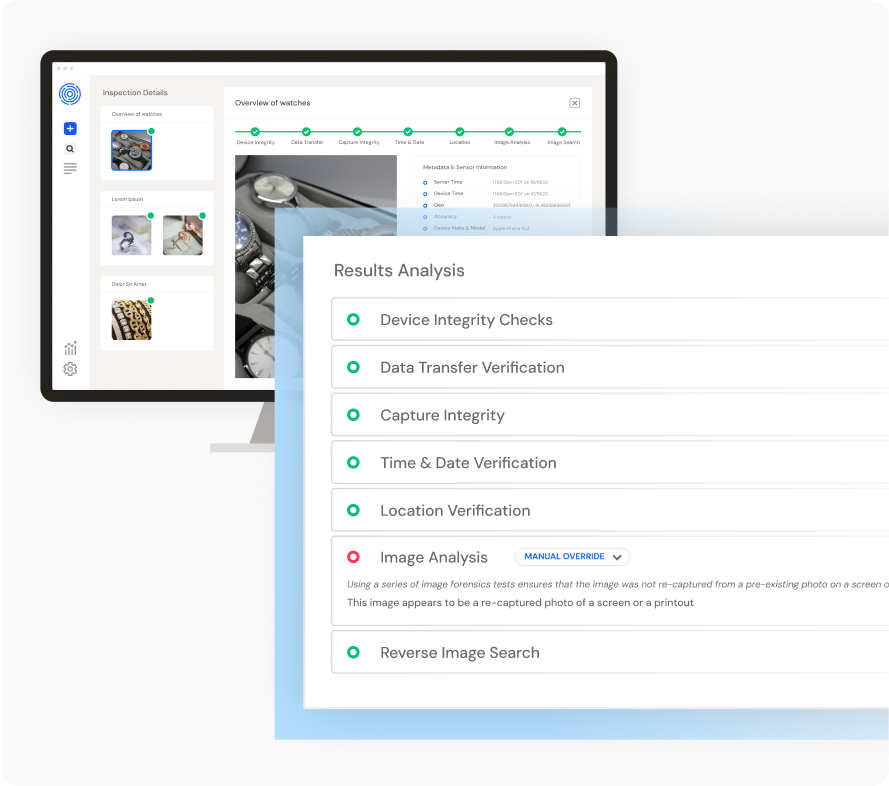Click the green status circle for Time & Date Verification

[x=353, y=462]
